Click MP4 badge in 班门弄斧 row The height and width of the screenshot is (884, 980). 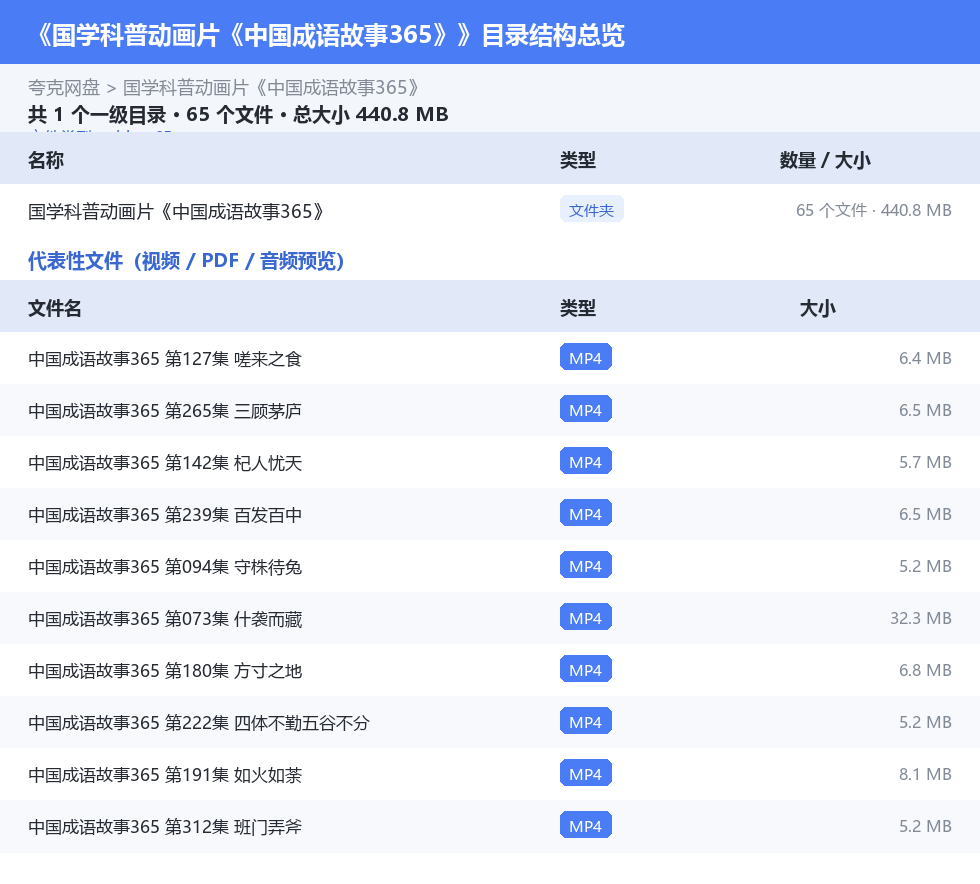[586, 825]
